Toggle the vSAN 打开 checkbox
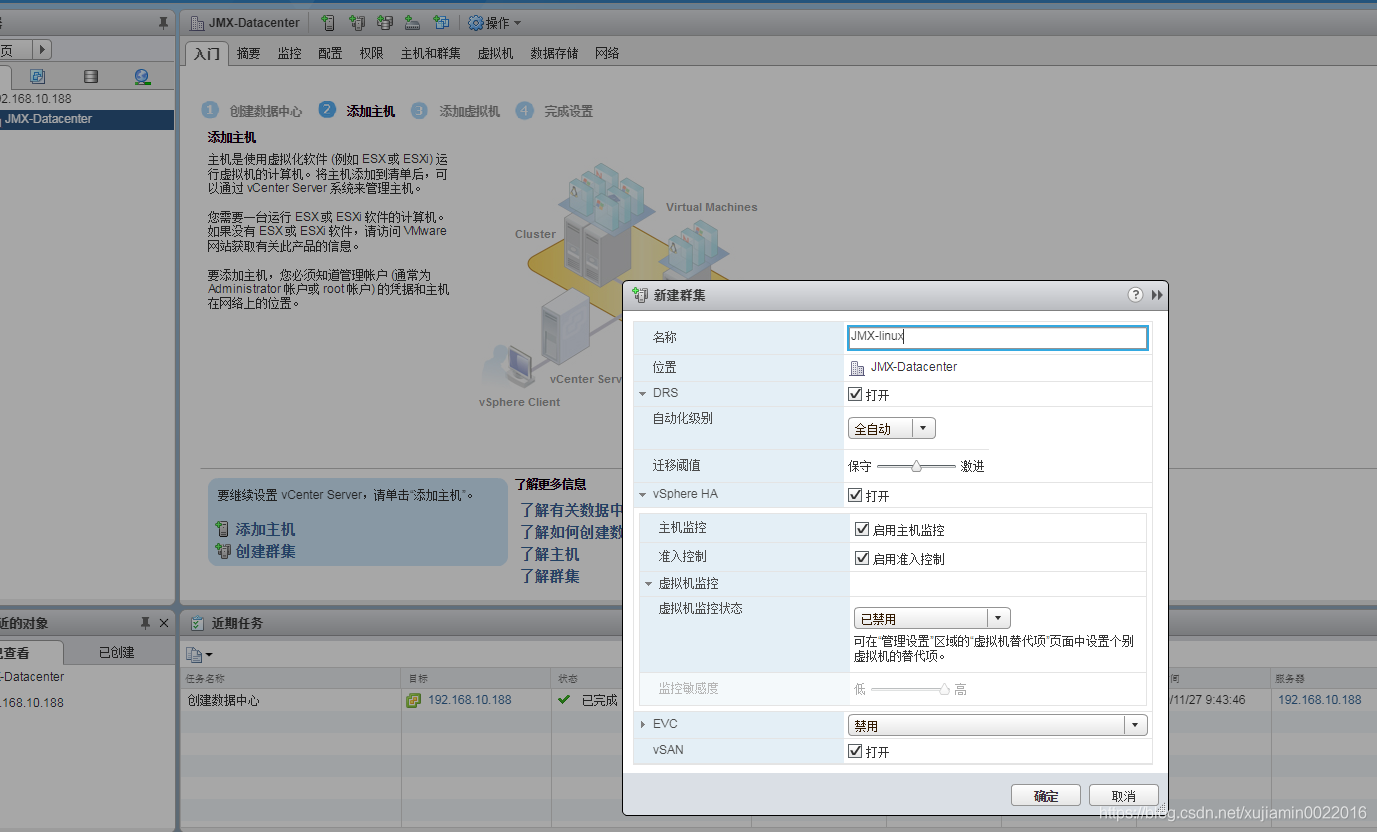Image resolution: width=1377 pixels, height=832 pixels. (855, 751)
